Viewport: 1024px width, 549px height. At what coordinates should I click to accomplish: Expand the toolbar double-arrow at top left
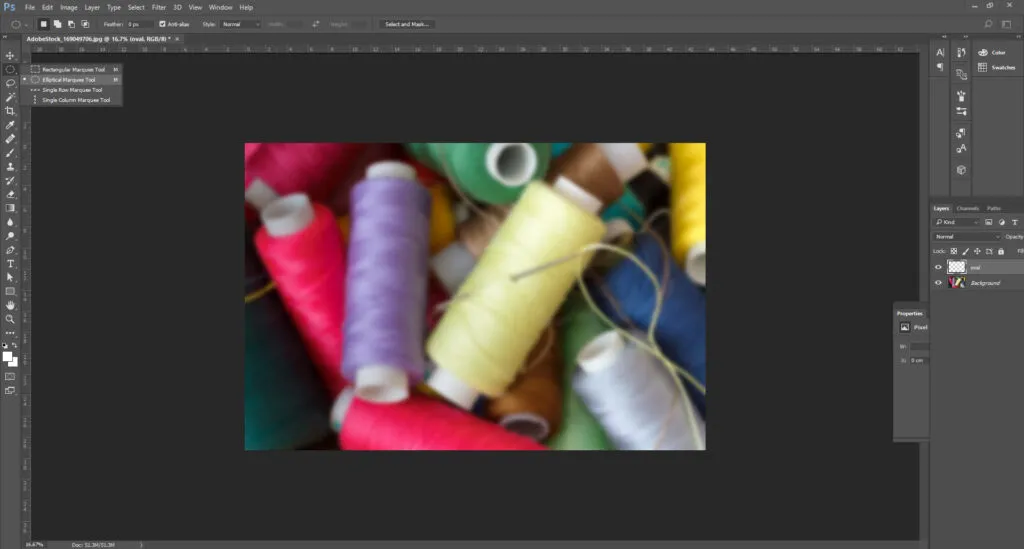5,37
